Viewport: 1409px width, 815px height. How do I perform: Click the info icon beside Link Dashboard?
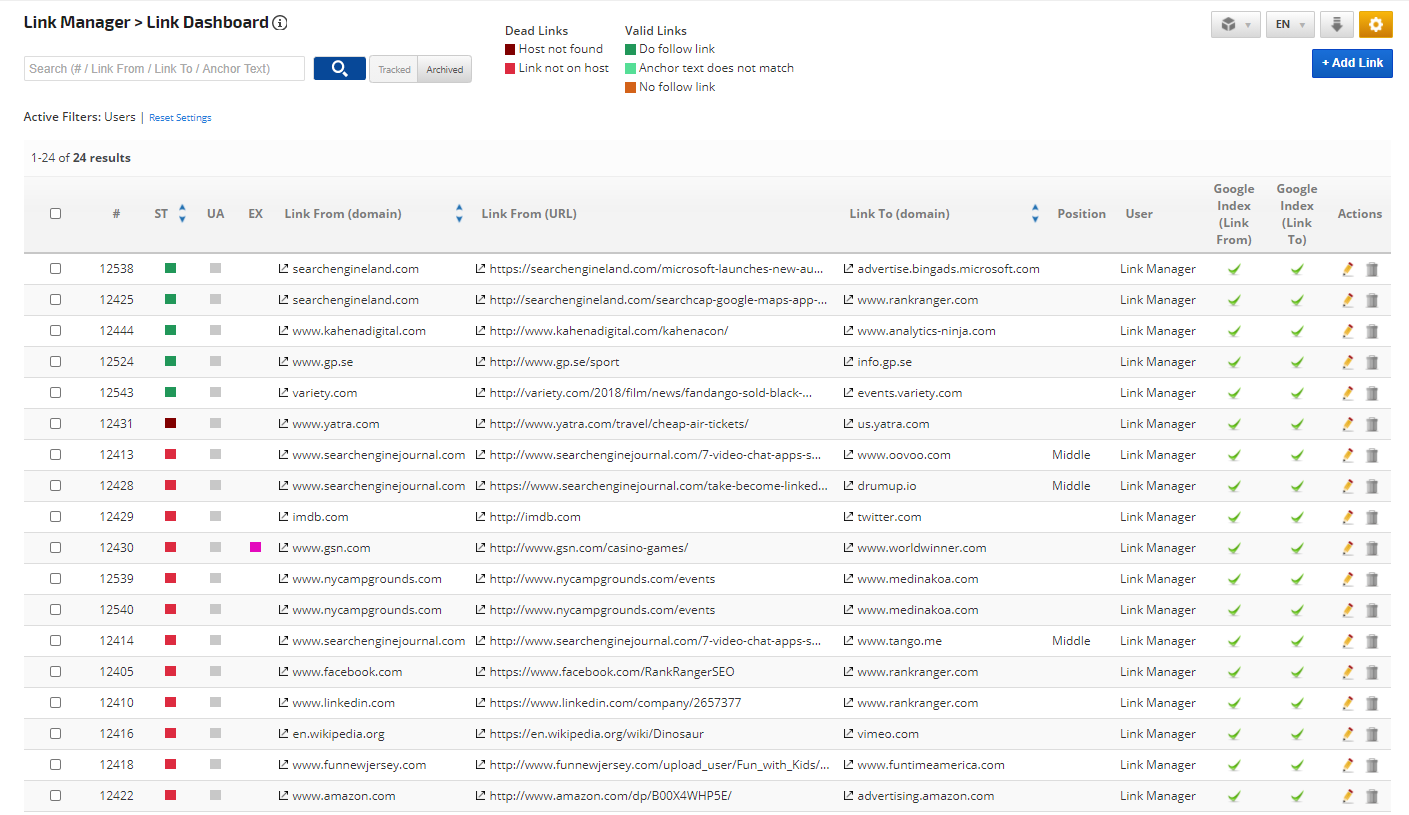click(280, 23)
